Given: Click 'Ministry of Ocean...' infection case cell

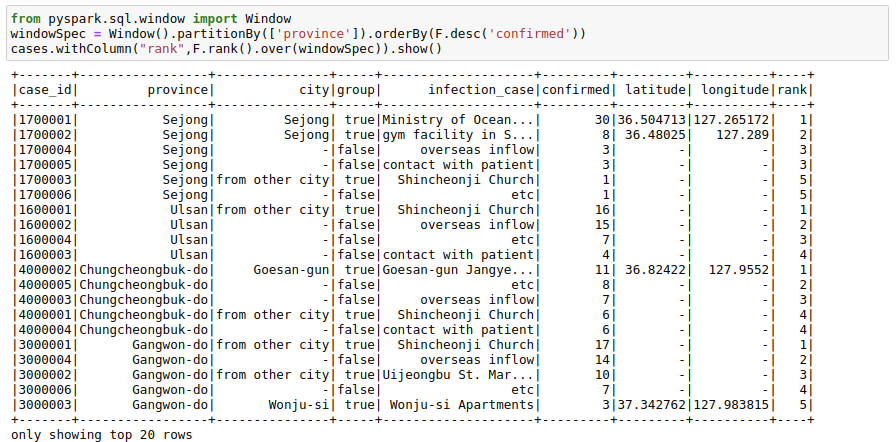Looking at the screenshot, I should pyautogui.click(x=458, y=120).
